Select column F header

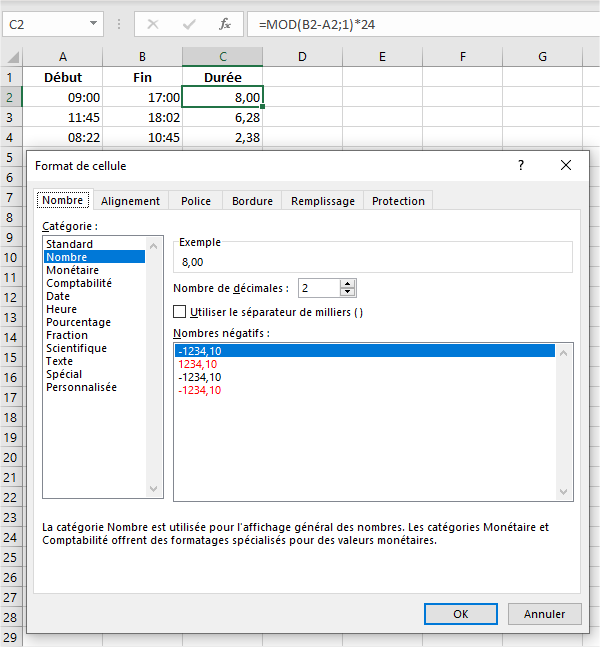(x=463, y=57)
